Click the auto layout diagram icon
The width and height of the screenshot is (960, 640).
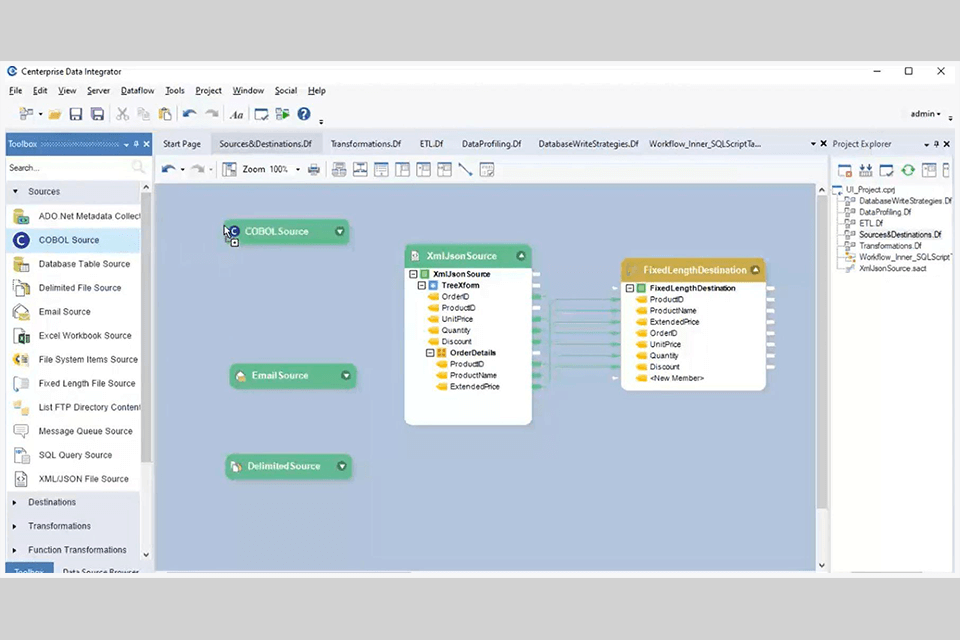pos(339,170)
